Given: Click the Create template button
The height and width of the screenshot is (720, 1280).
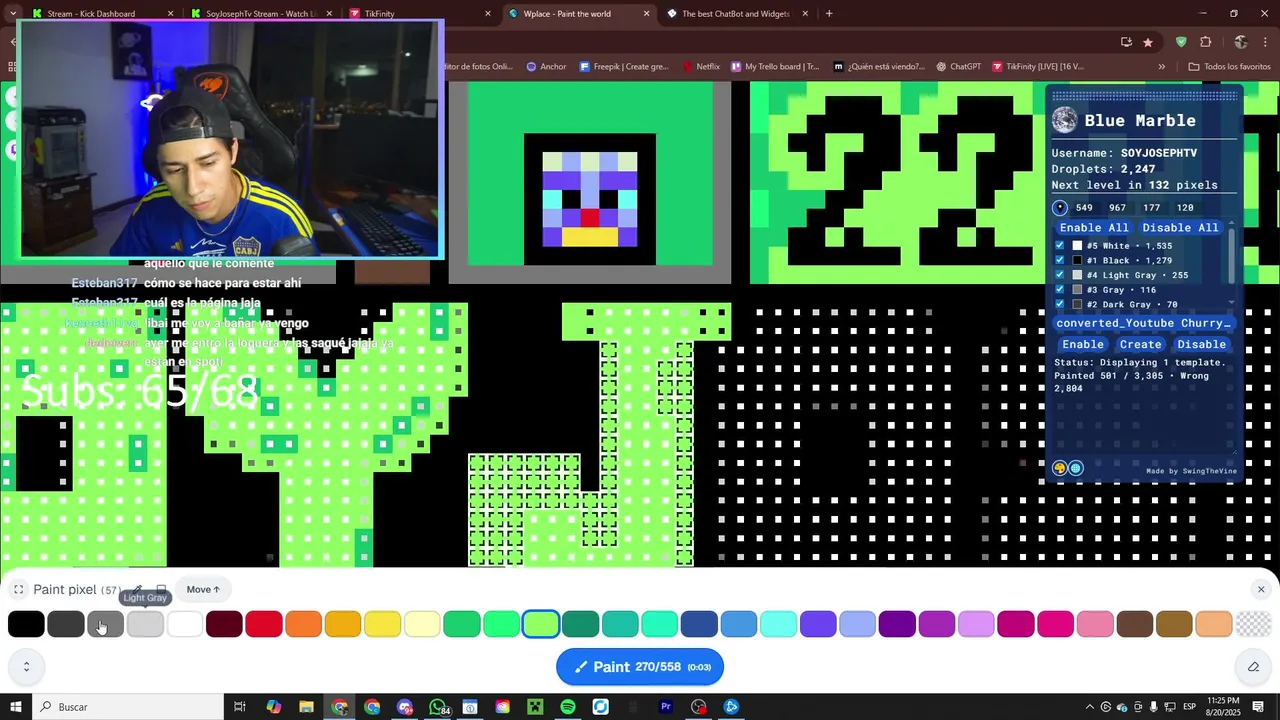Looking at the screenshot, I should pyautogui.click(x=1140, y=344).
